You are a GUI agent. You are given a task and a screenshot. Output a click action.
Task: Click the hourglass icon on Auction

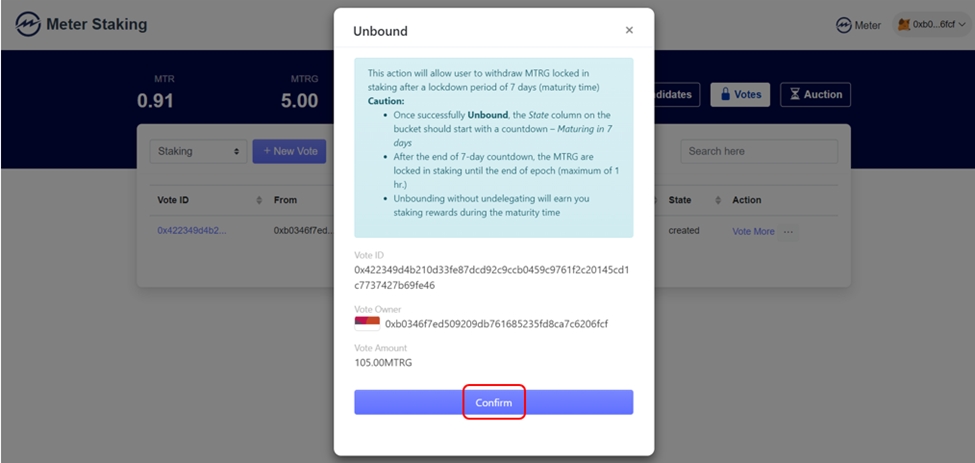pos(795,95)
